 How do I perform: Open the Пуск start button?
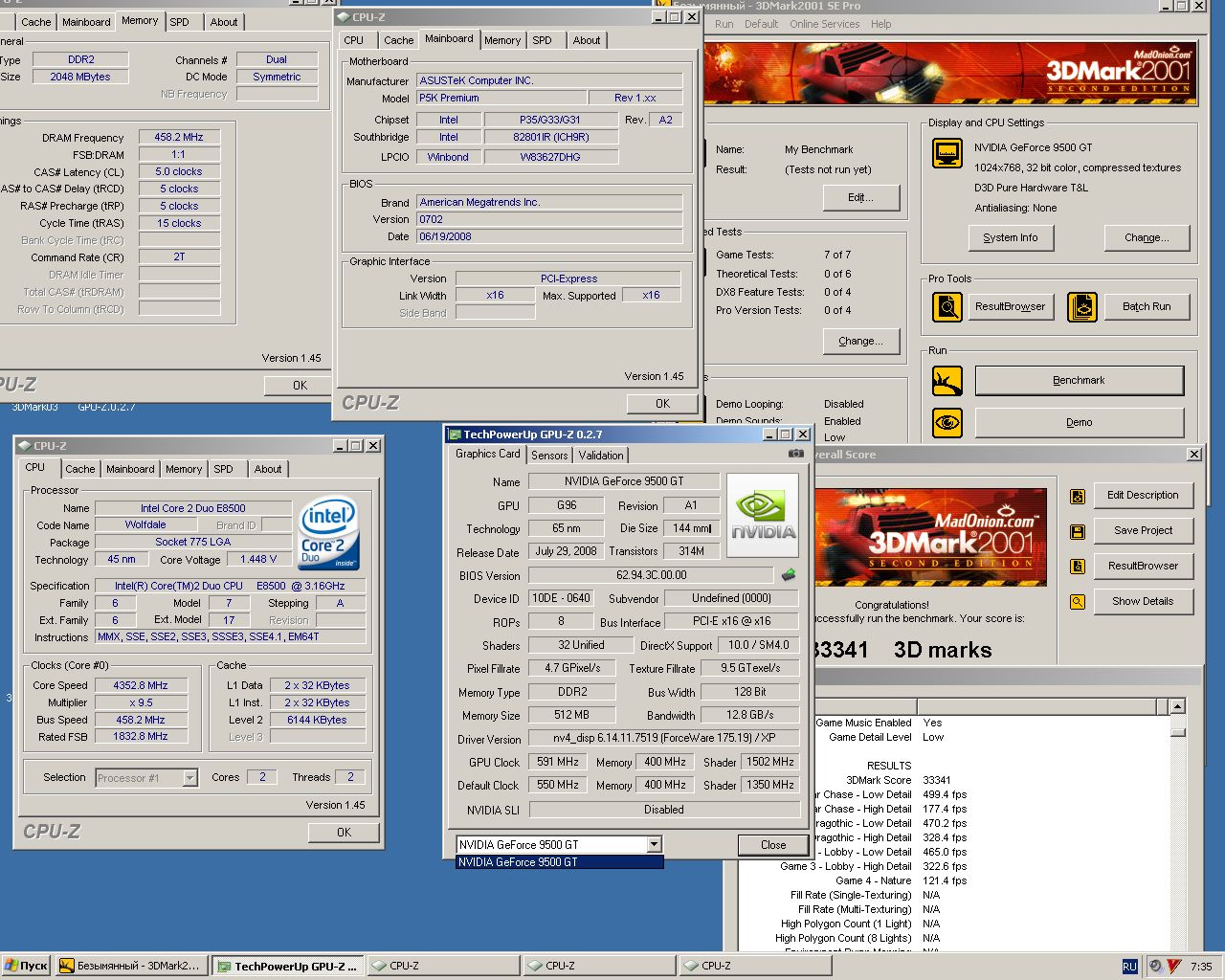coord(27,967)
